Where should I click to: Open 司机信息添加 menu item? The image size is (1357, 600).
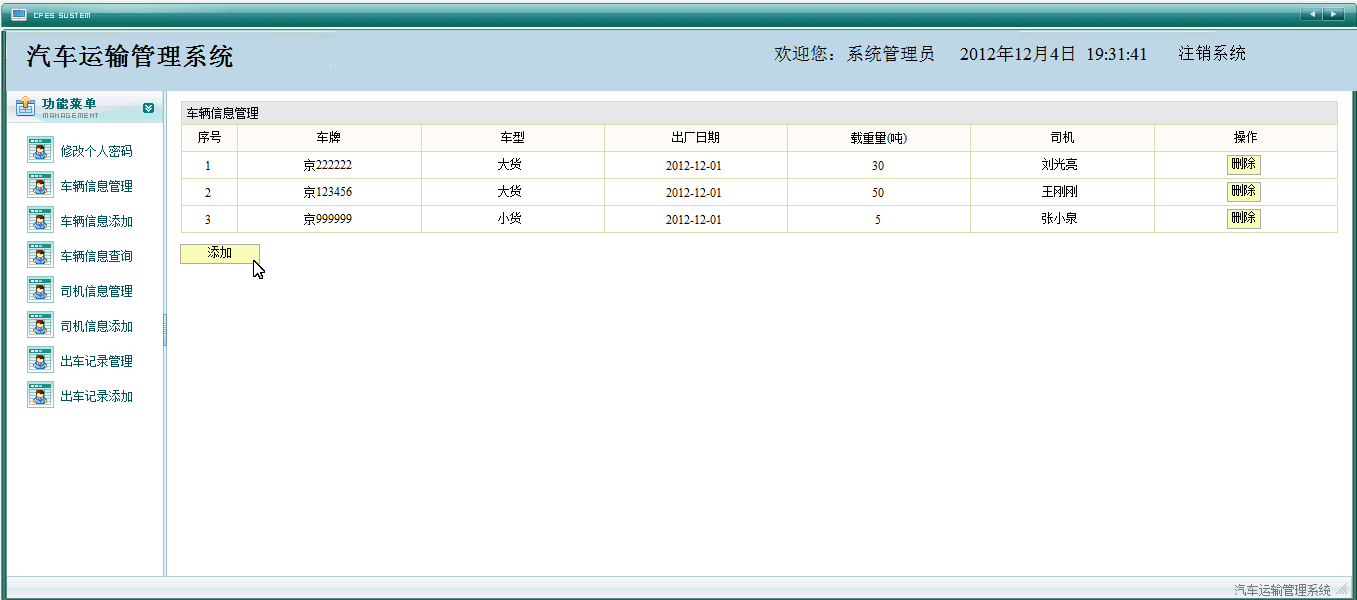(96, 326)
